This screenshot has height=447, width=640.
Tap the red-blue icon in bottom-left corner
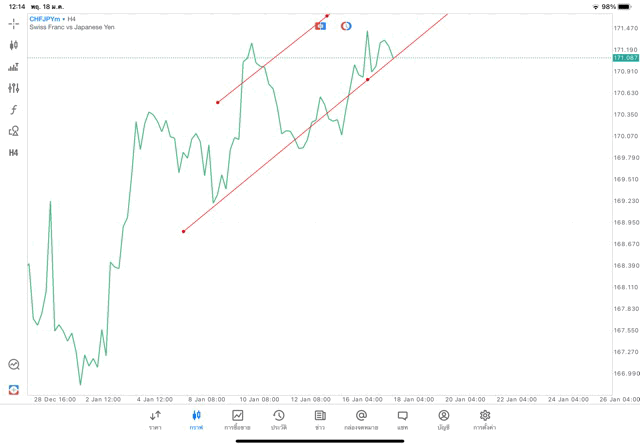pos(14,389)
